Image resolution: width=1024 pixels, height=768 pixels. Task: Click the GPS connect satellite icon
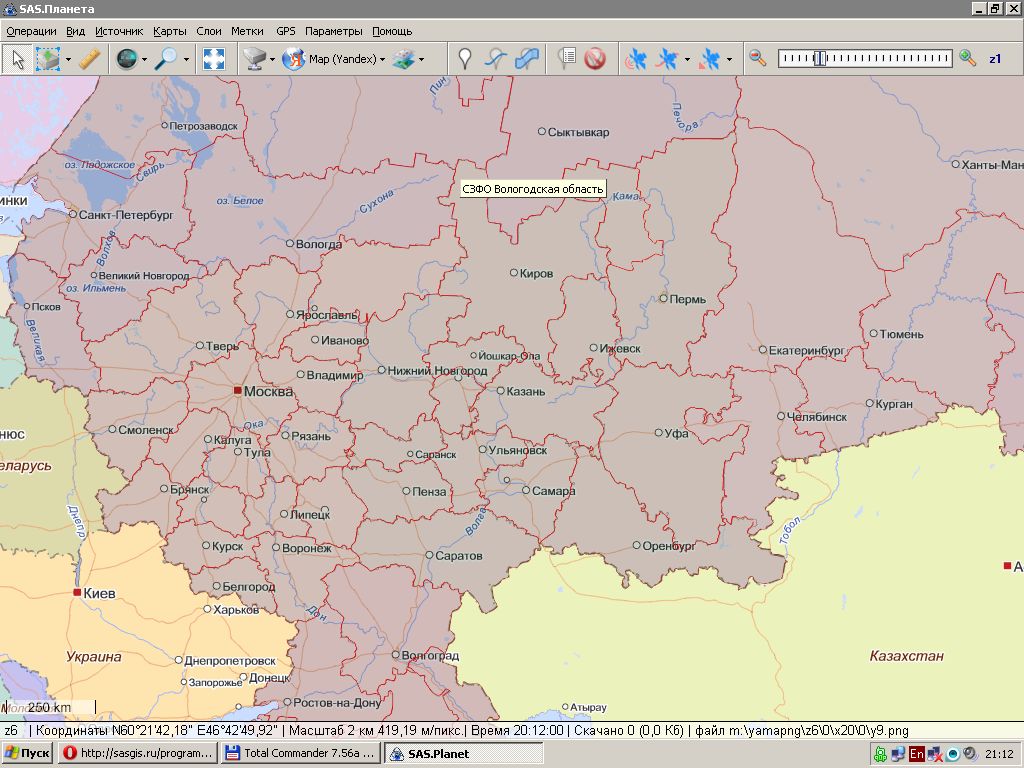click(x=636, y=59)
